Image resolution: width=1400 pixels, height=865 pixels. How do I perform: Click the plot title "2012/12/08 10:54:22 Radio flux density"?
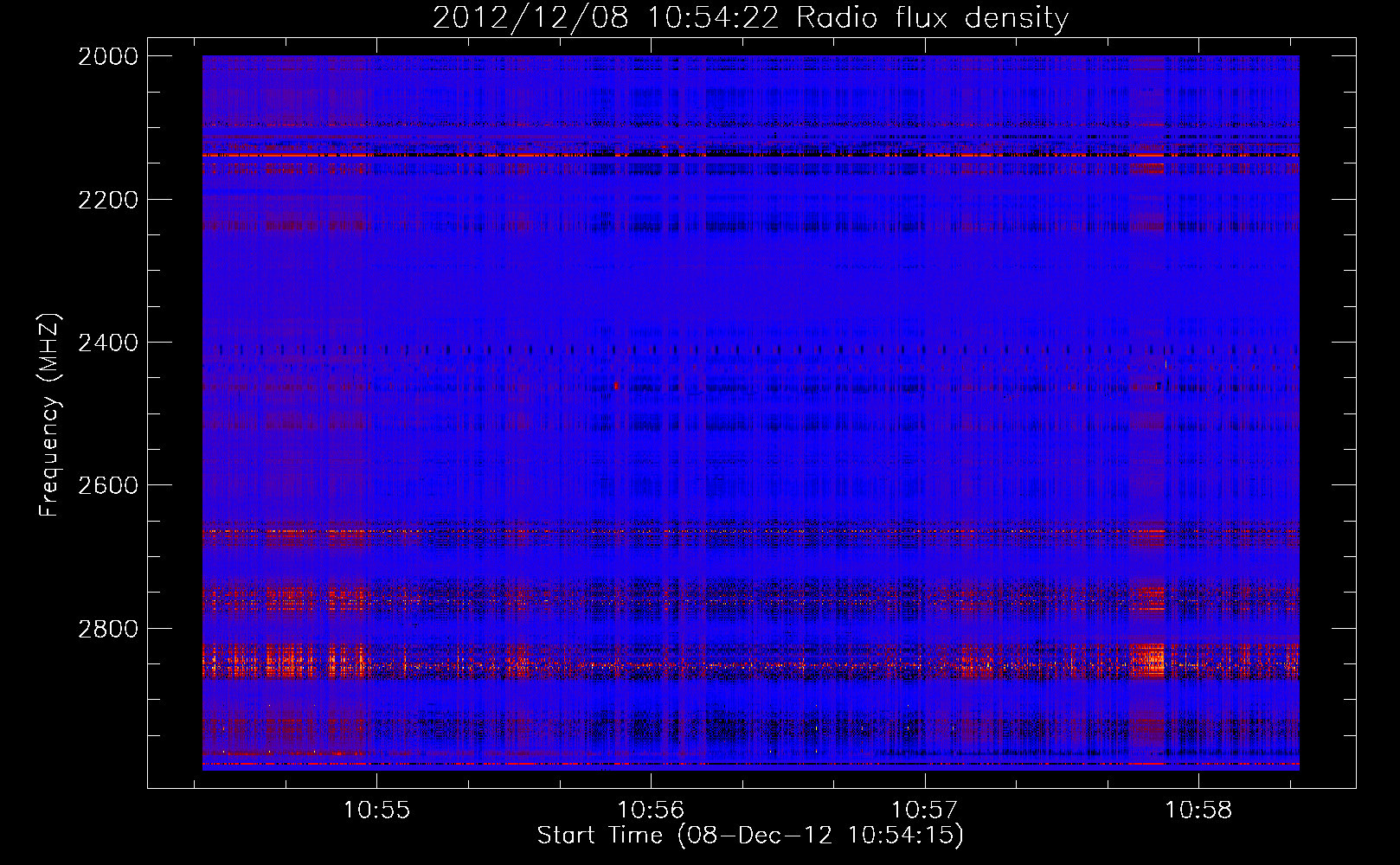click(750, 18)
